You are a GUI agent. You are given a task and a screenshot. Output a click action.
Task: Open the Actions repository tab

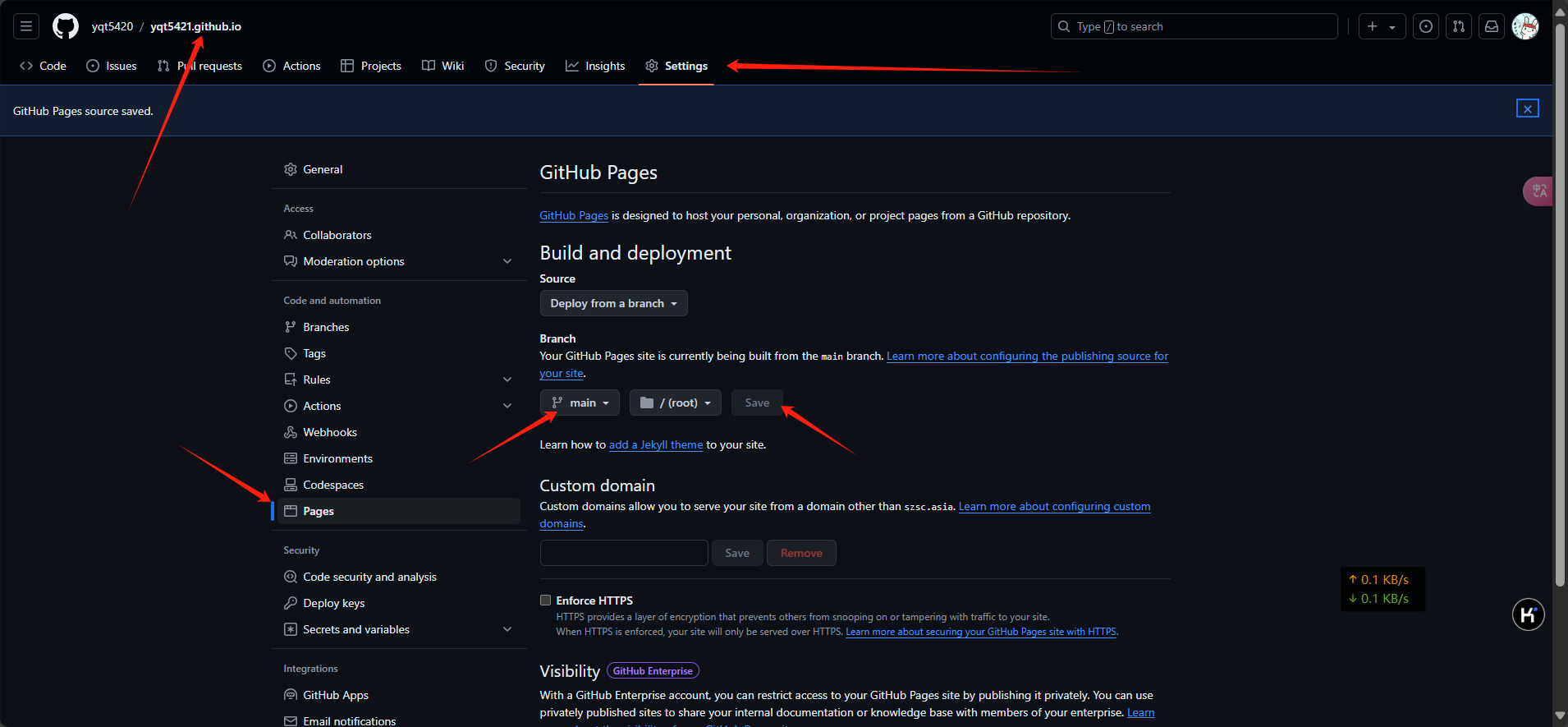click(291, 66)
